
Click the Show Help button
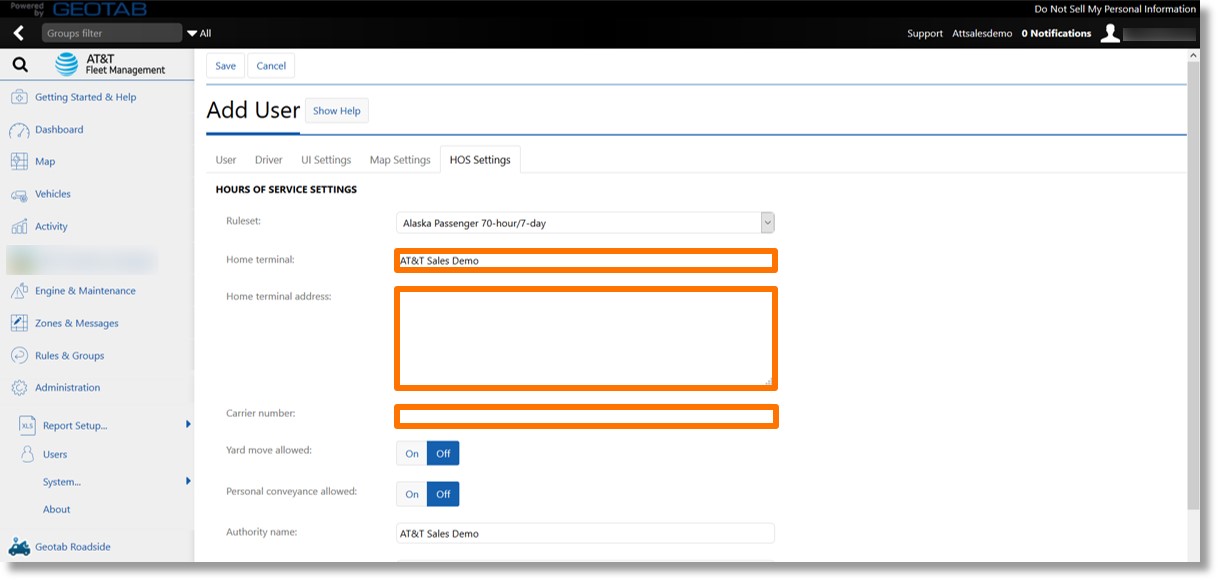coord(337,111)
